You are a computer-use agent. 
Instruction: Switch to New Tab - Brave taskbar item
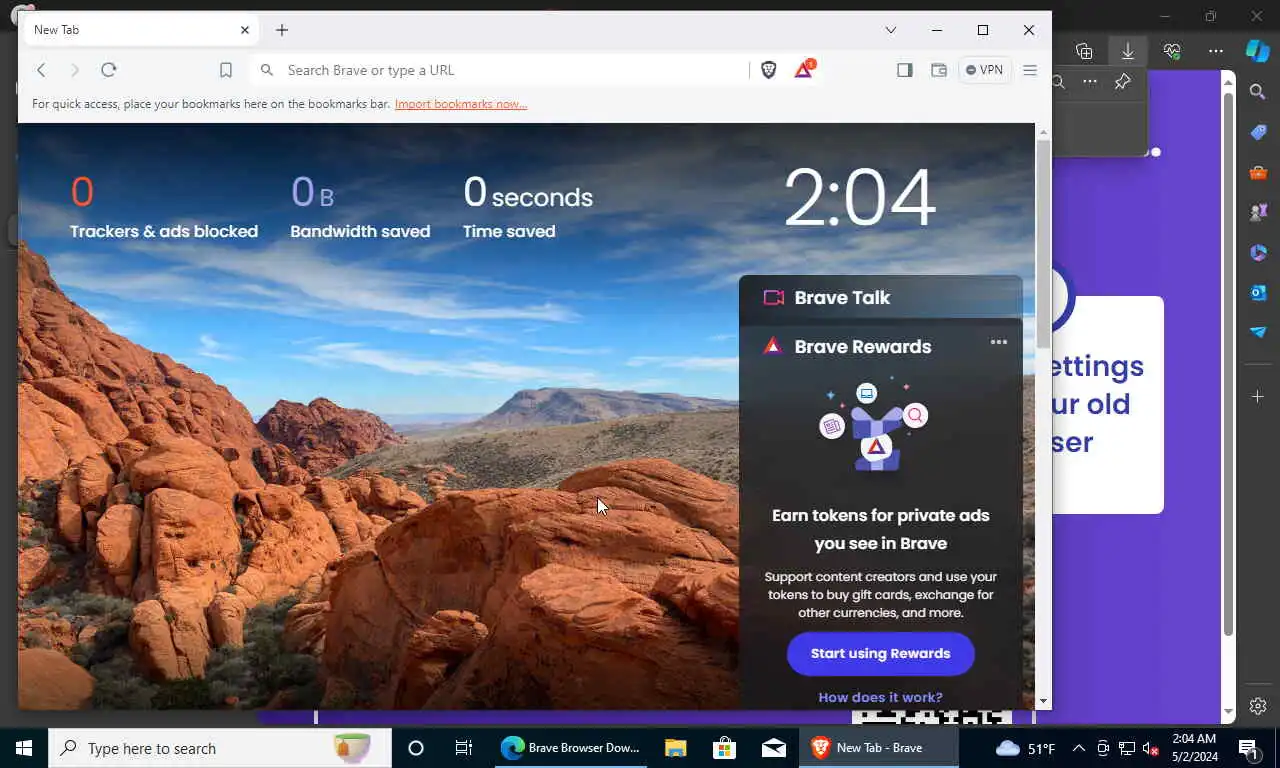click(x=879, y=748)
